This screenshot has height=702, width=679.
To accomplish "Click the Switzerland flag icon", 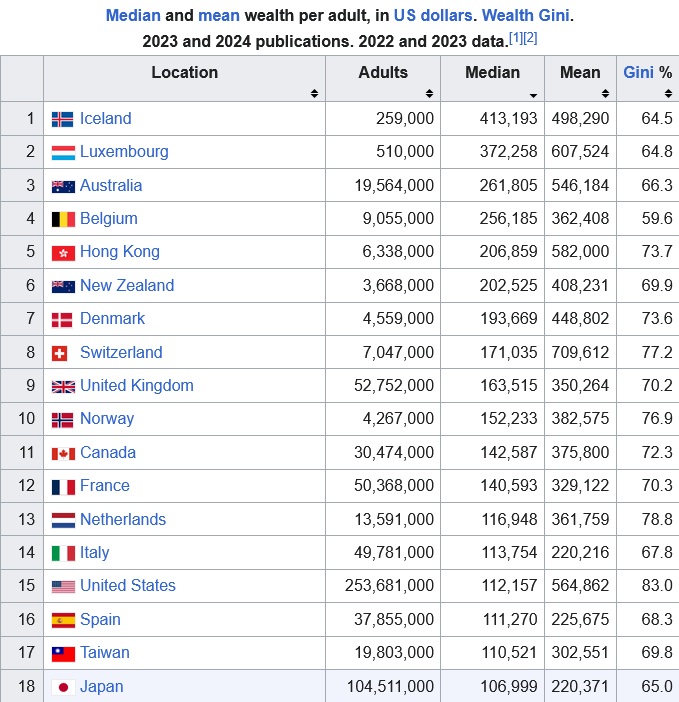I will tap(59, 354).
